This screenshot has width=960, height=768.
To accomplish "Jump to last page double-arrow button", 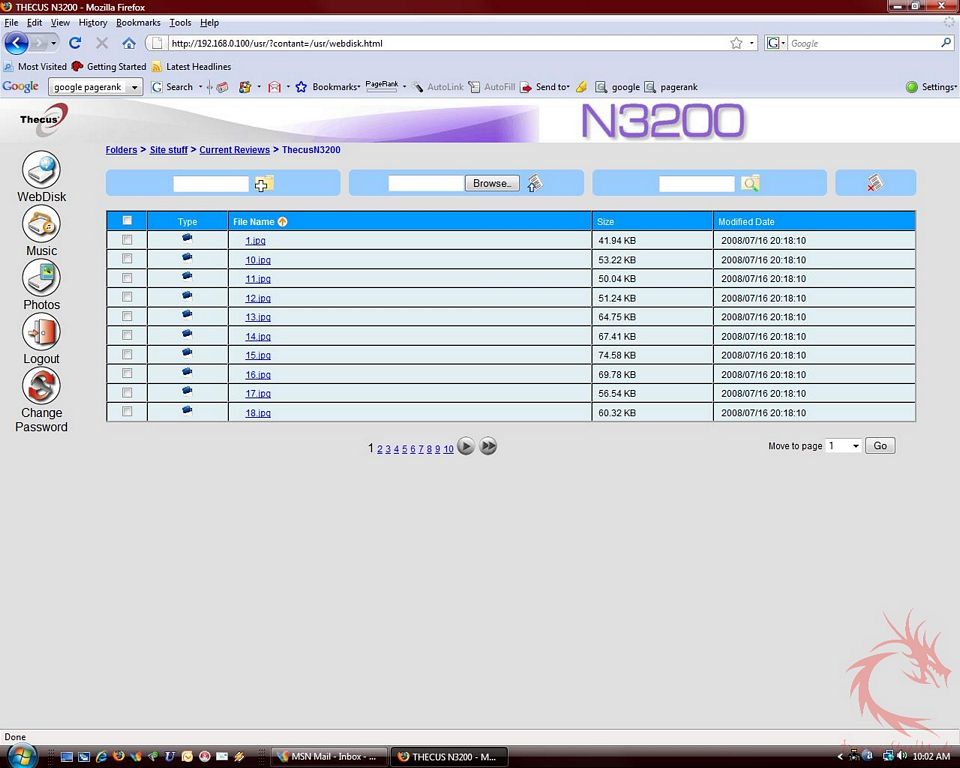I will [x=488, y=446].
